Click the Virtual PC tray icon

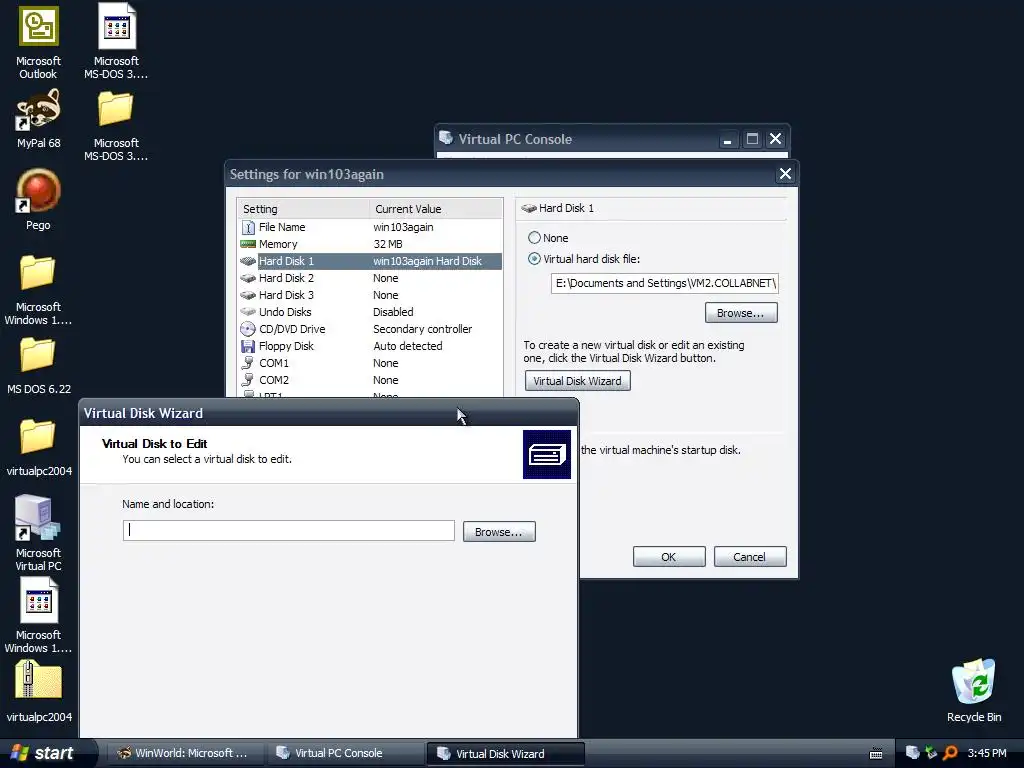point(912,753)
